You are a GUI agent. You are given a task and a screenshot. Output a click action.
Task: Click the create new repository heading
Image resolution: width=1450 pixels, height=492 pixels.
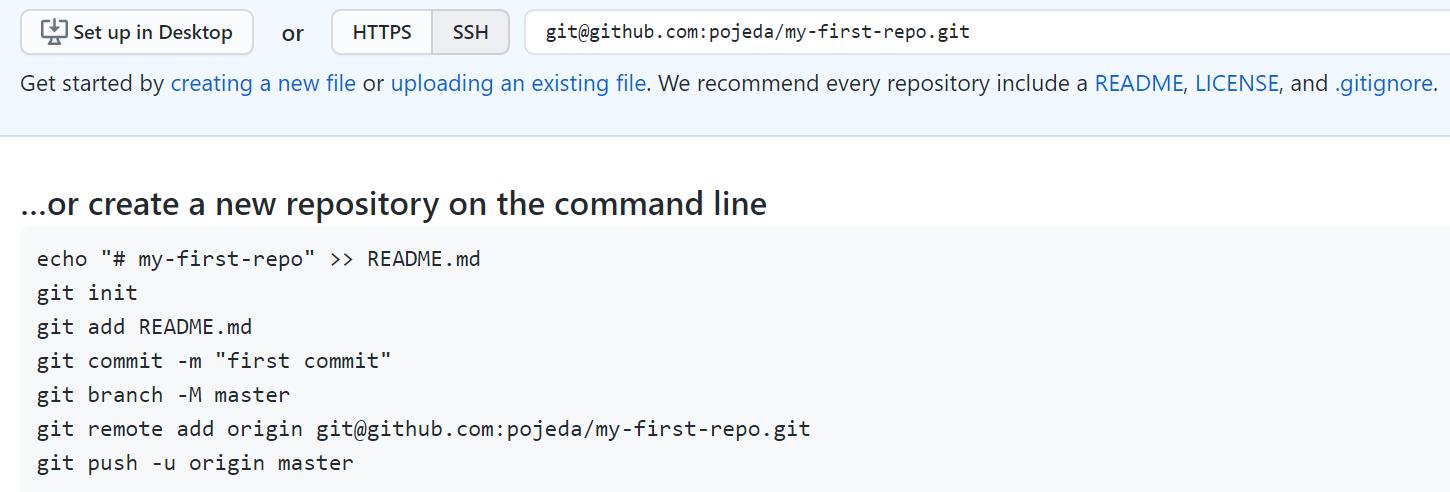coord(393,204)
